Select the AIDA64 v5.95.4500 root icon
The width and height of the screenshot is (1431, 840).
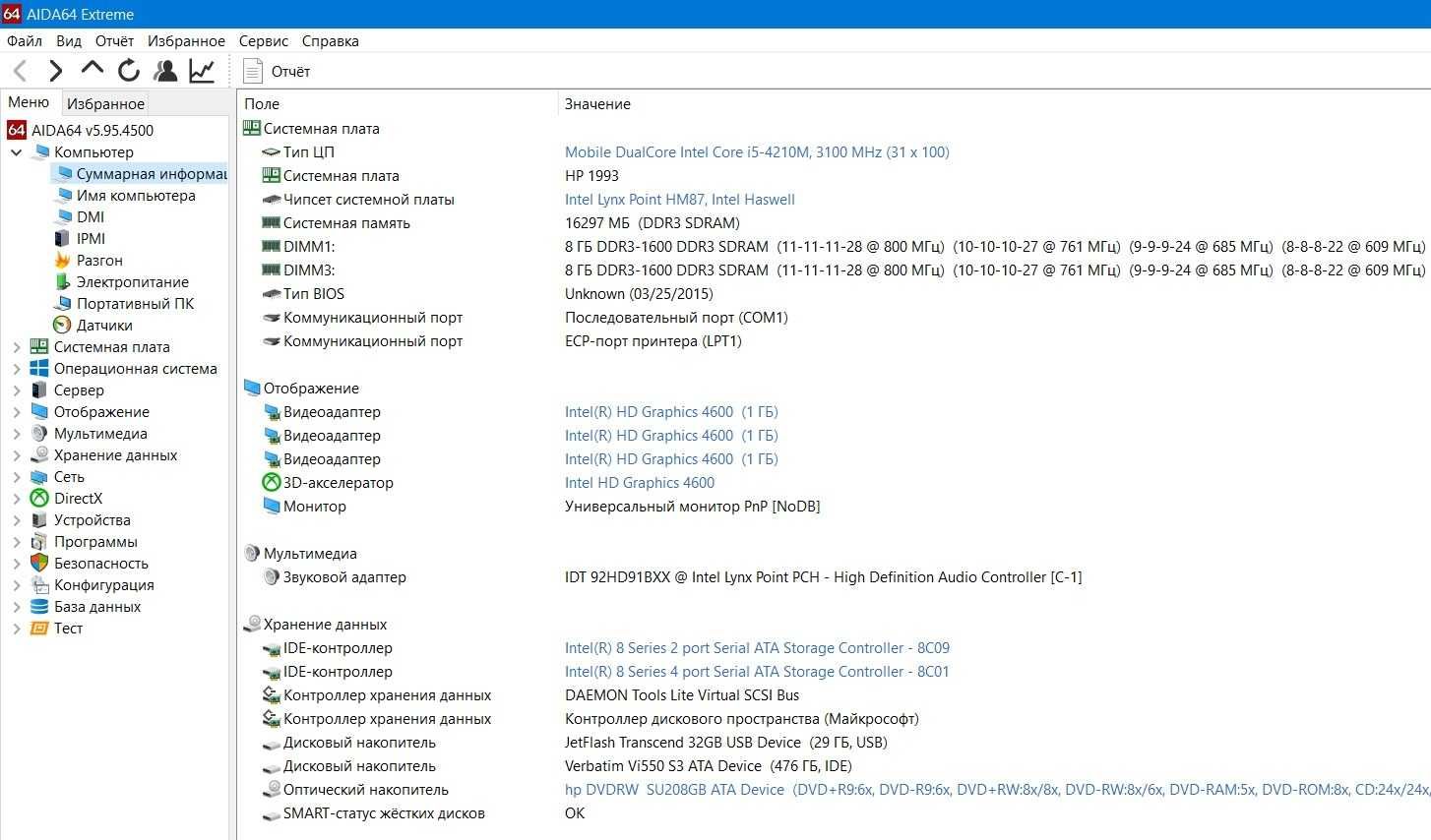coord(17,130)
